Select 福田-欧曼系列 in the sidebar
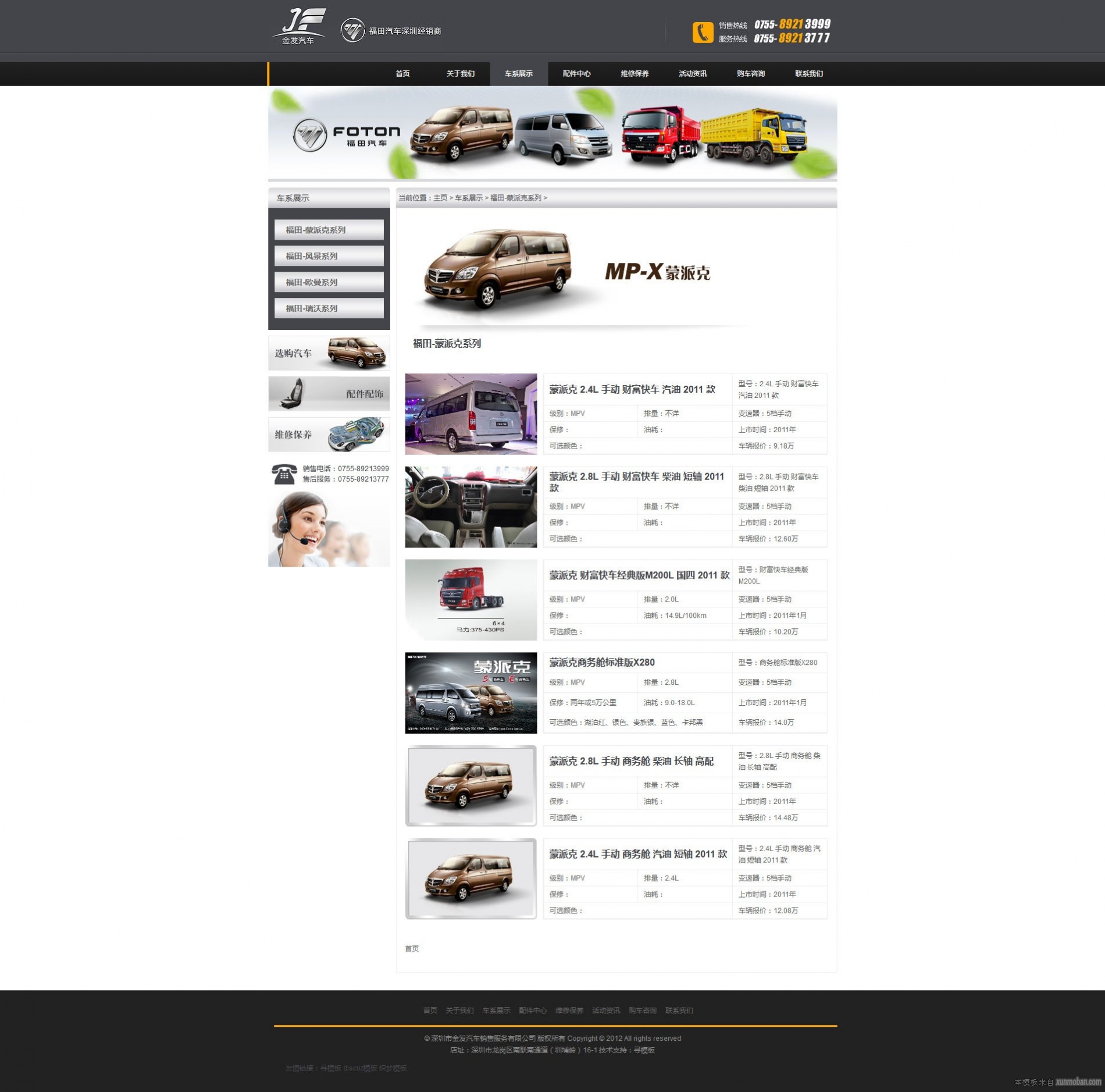Screen dimensions: 1105x1092 click(329, 282)
